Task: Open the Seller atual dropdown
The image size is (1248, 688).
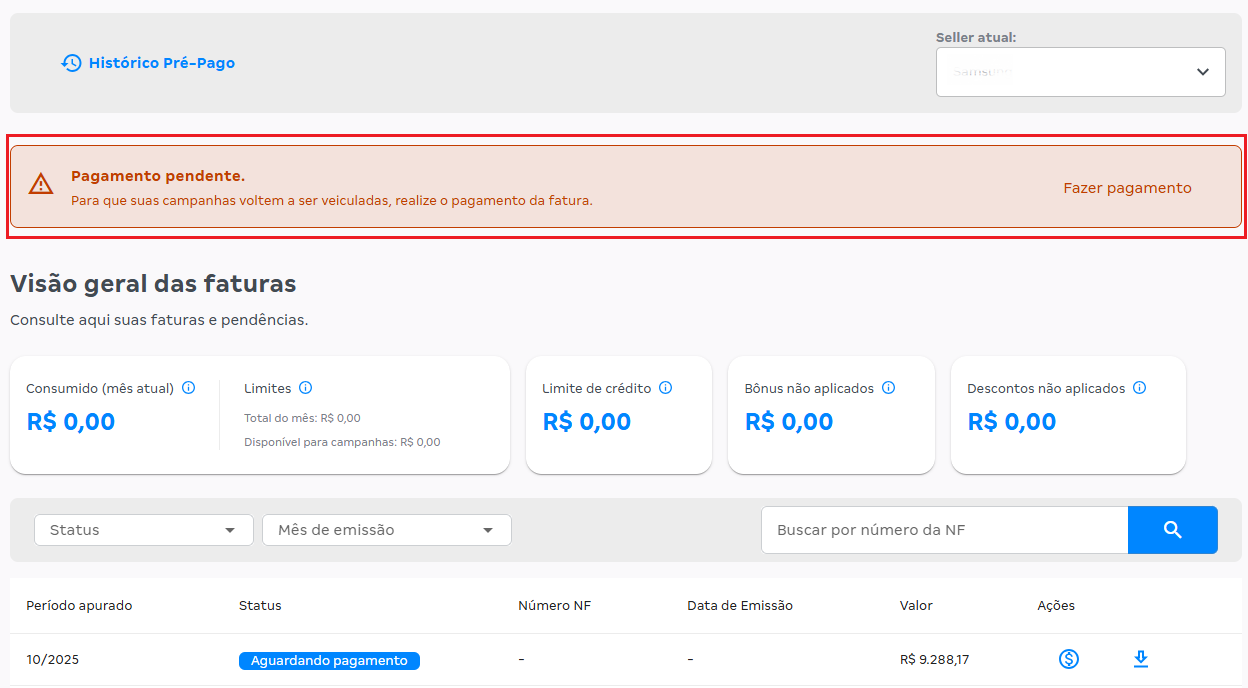Action: click(x=1080, y=72)
